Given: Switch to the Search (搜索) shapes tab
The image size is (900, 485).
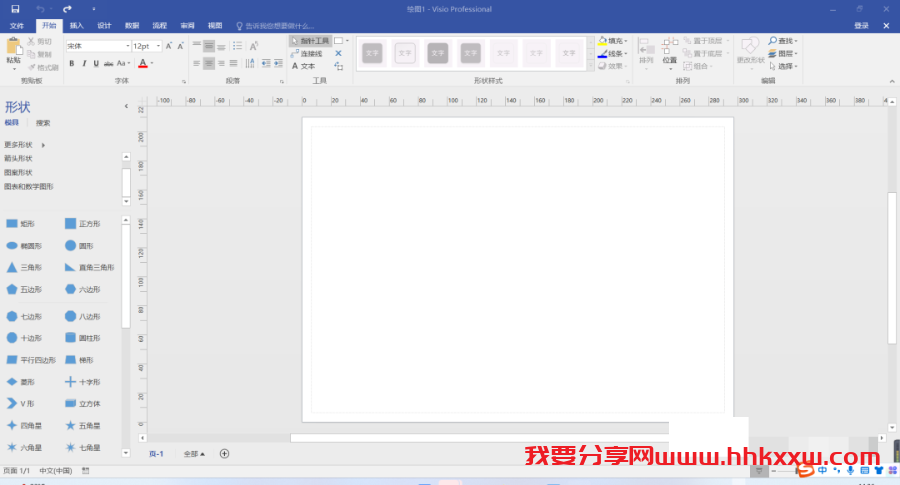Looking at the screenshot, I should coord(42,123).
